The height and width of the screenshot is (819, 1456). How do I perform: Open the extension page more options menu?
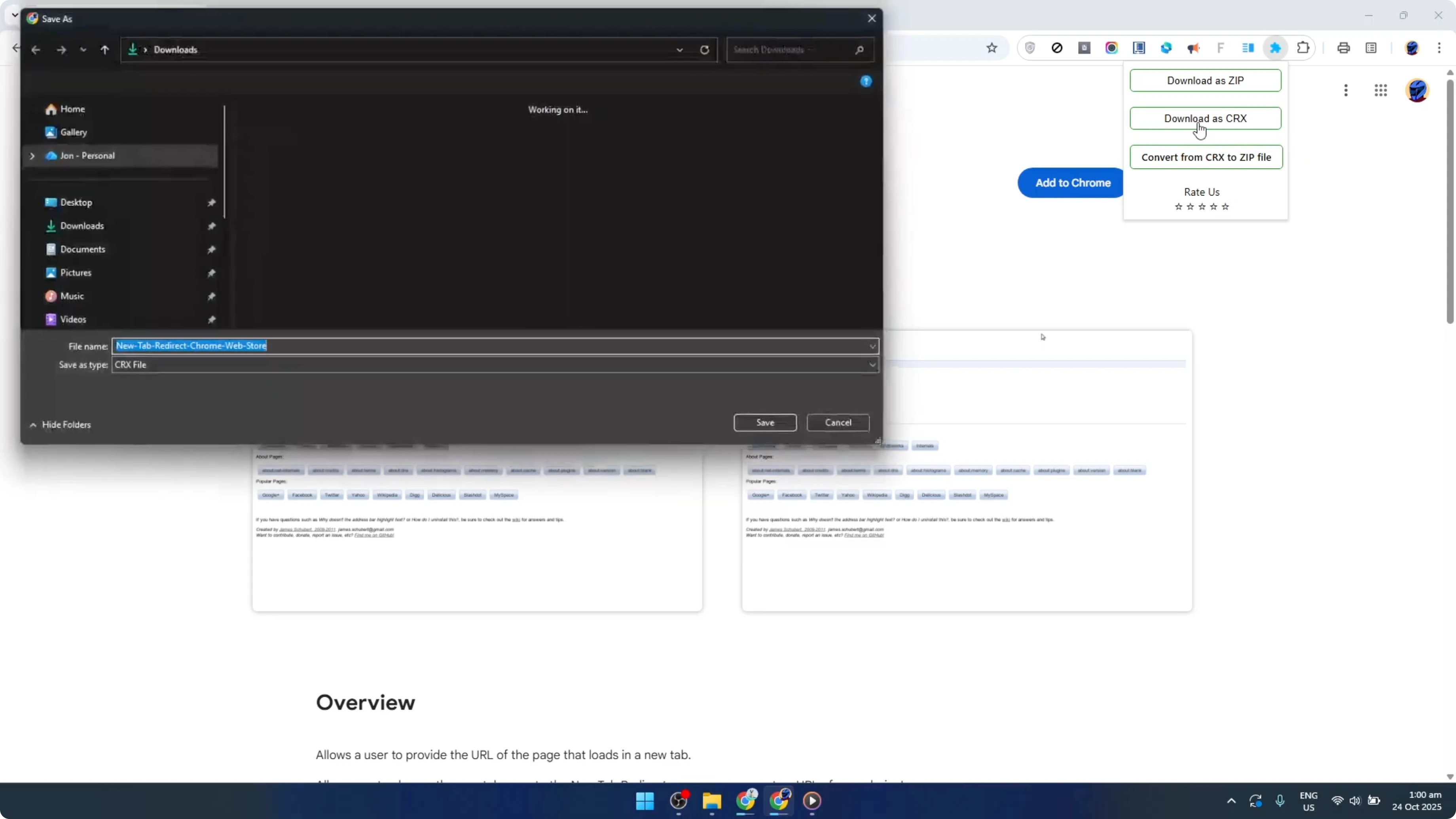pos(1346,91)
